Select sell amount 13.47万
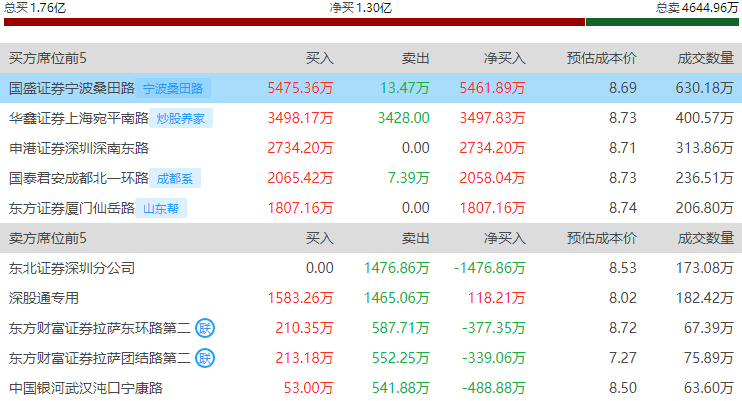The height and width of the screenshot is (401, 742). 405,88
